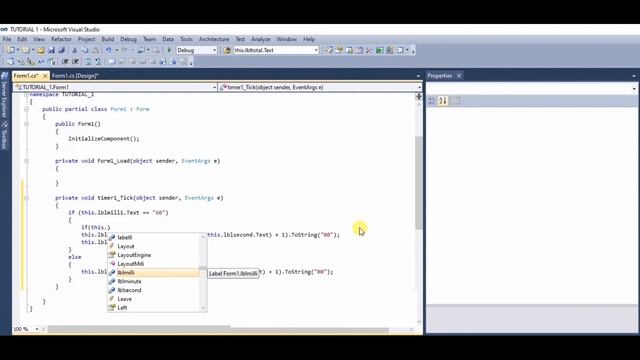Toggle Alphabetical sort in Properties panel

[443, 101]
